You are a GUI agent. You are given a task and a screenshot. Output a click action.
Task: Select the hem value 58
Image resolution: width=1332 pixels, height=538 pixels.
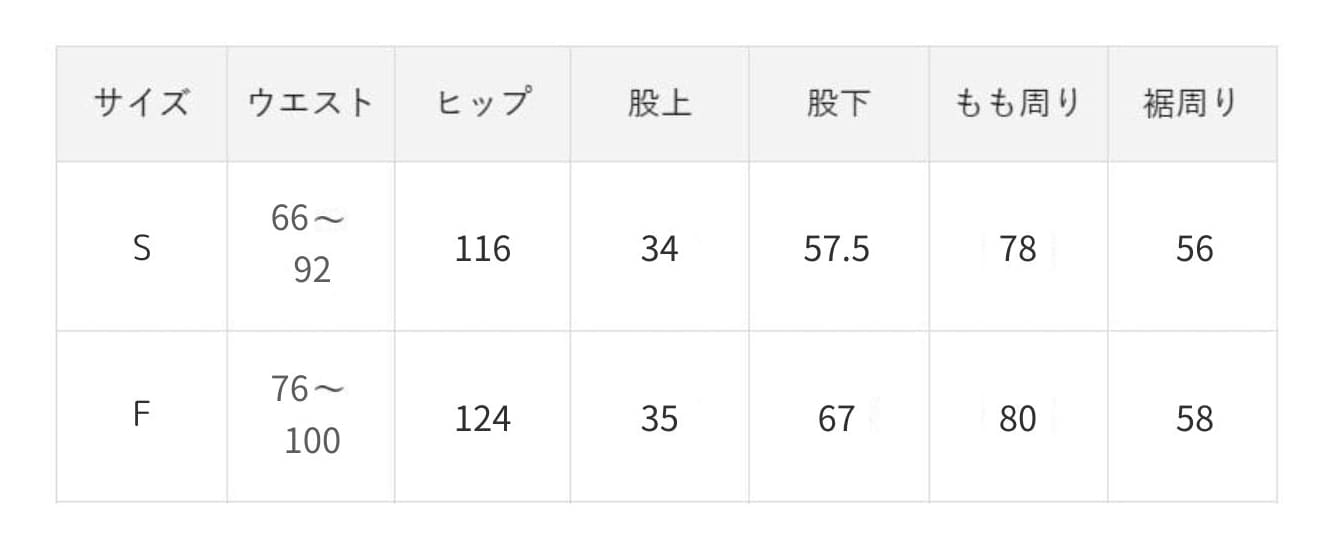tap(1194, 418)
